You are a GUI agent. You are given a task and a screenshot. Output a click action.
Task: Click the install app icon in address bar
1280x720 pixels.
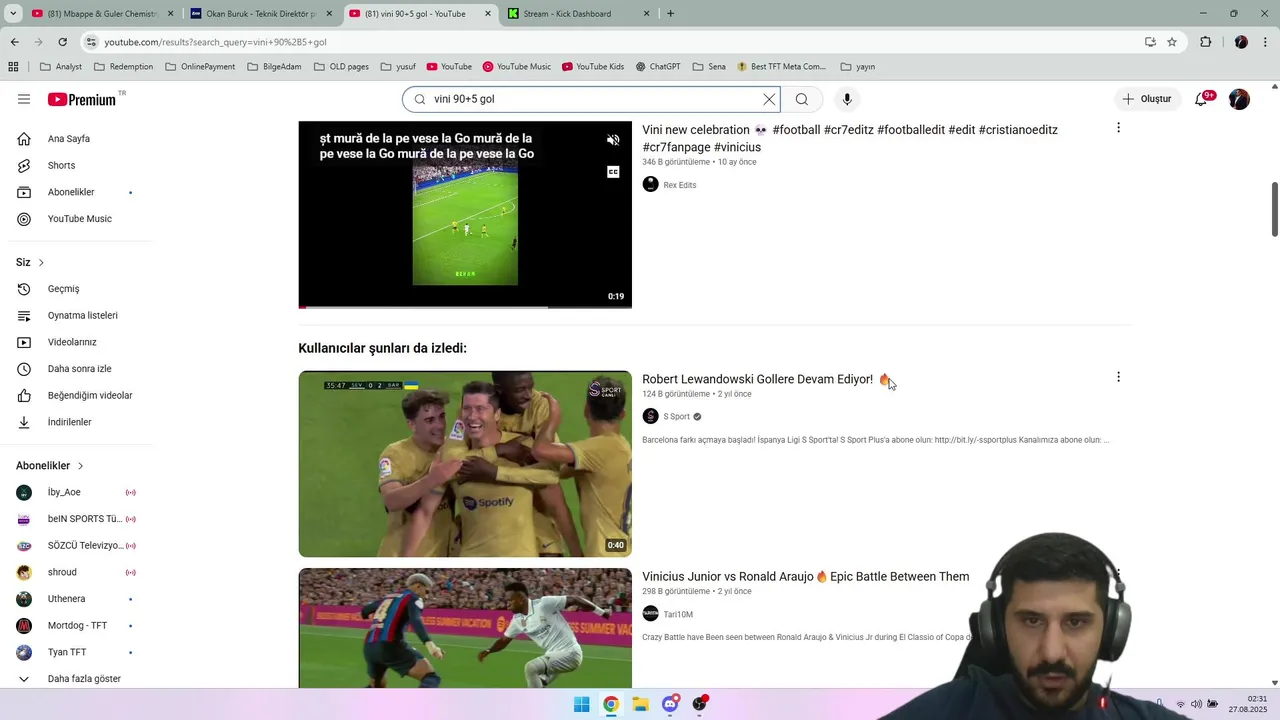1150,42
